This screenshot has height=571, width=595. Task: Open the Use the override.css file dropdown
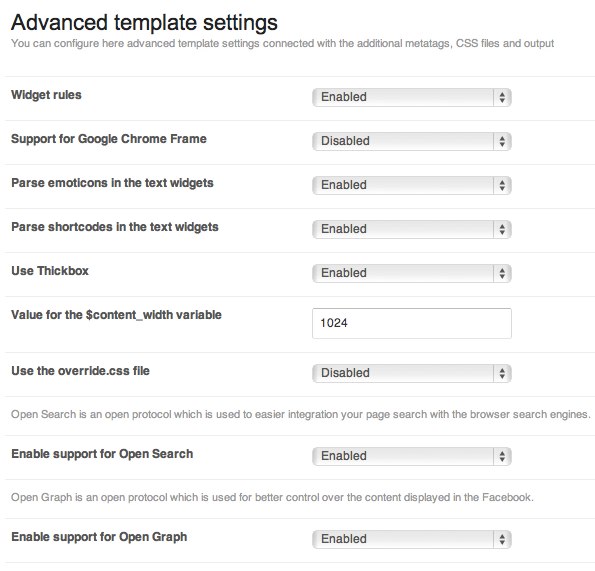tap(412, 373)
